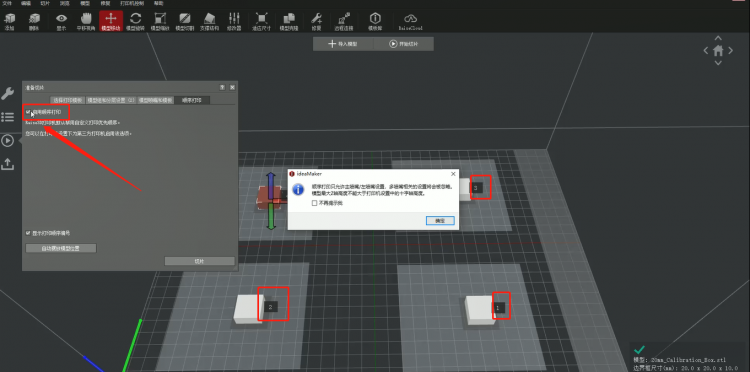Image resolution: width=750 pixels, height=372 pixels.
Task: Confirm the ideaMaker dialog with OK
Action: click(440, 221)
